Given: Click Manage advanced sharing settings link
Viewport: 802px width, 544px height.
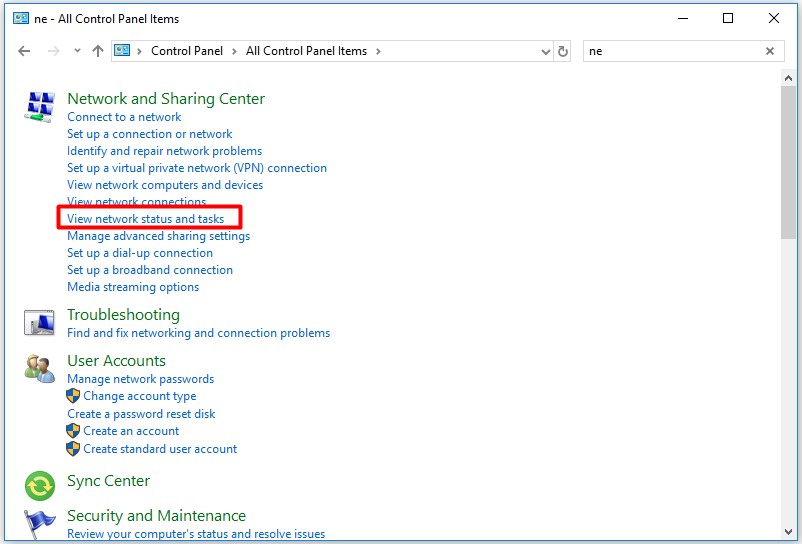Looking at the screenshot, I should pyautogui.click(x=158, y=236).
